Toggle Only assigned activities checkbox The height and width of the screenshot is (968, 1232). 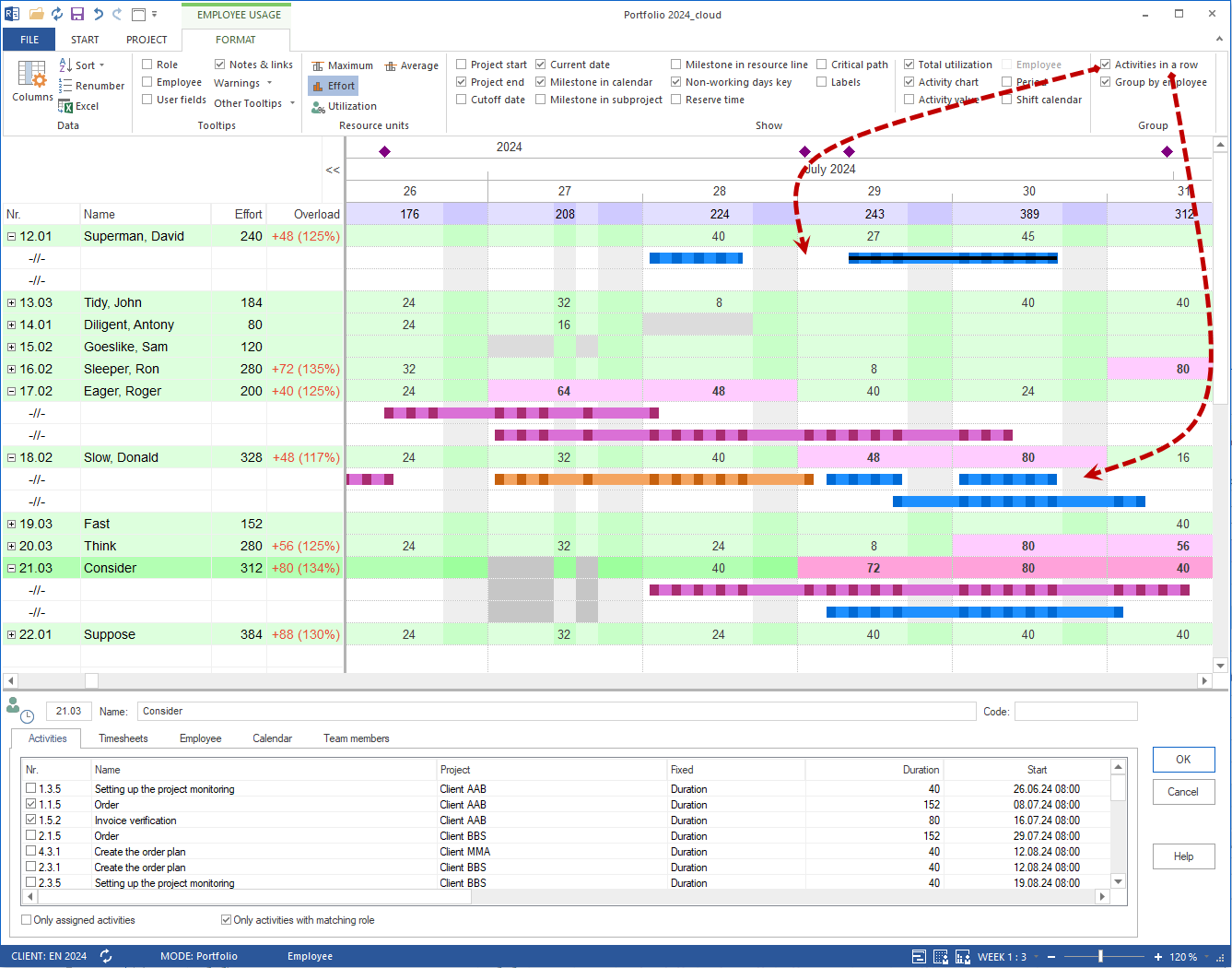coord(26,920)
